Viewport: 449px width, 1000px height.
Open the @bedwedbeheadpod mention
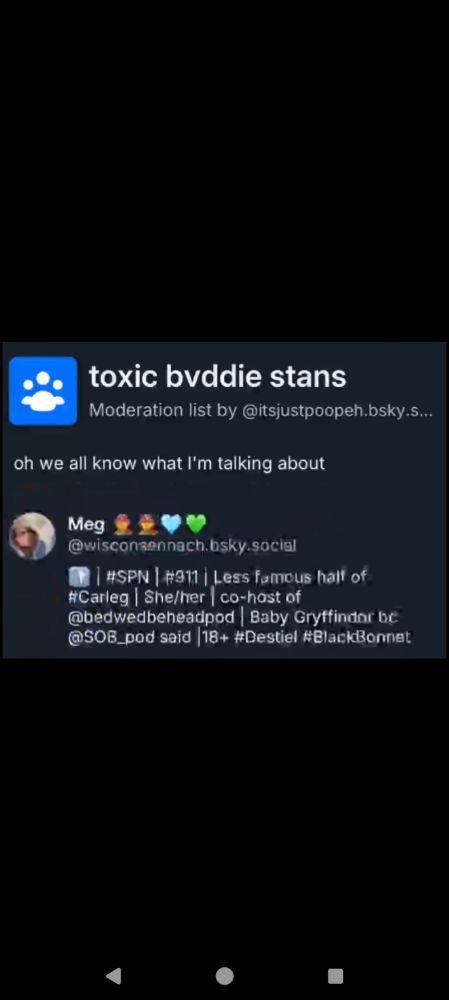[x=151, y=617]
